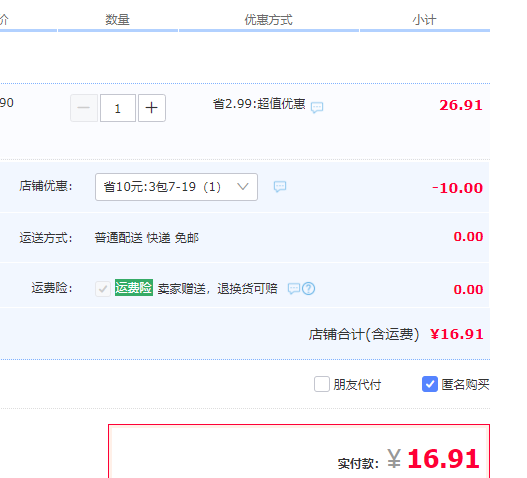Click the green 运费险 badge
Viewport: 527px width, 478px height.
click(134, 288)
